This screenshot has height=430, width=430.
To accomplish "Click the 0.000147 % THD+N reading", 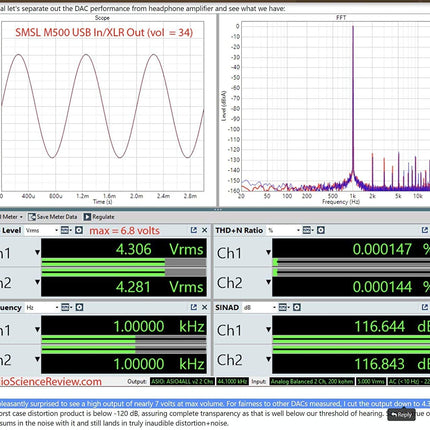I will (x=391, y=249).
